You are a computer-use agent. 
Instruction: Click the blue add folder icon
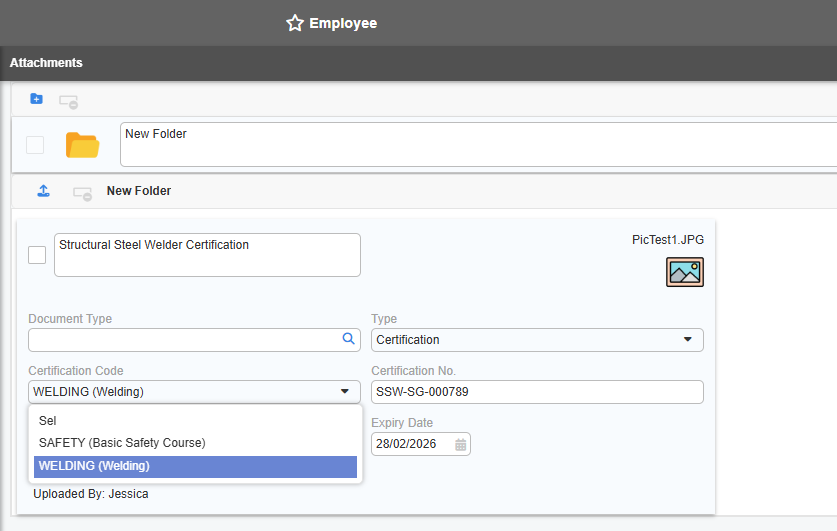tap(37, 99)
